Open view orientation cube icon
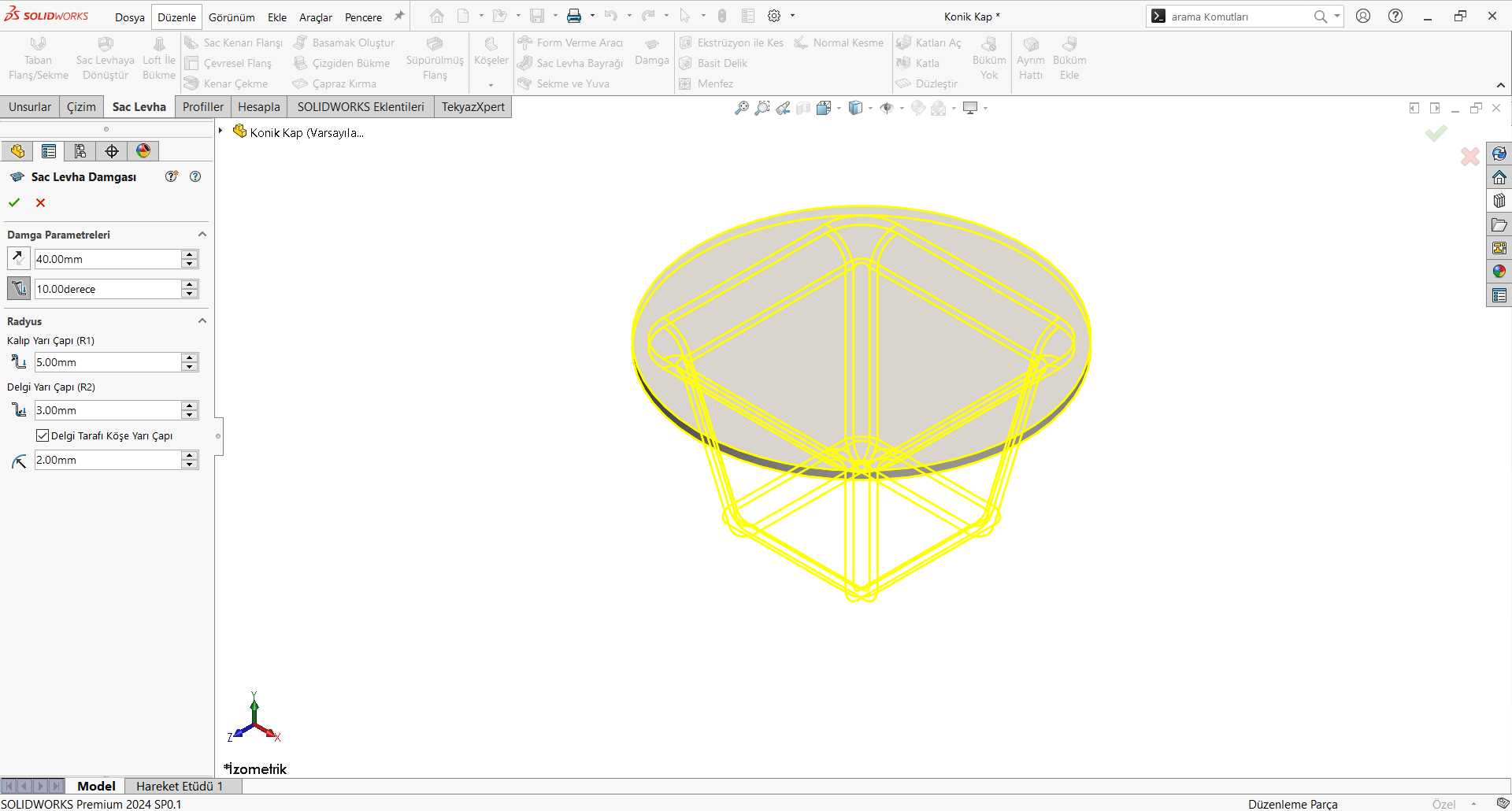Image resolution: width=1512 pixels, height=811 pixels. (824, 108)
